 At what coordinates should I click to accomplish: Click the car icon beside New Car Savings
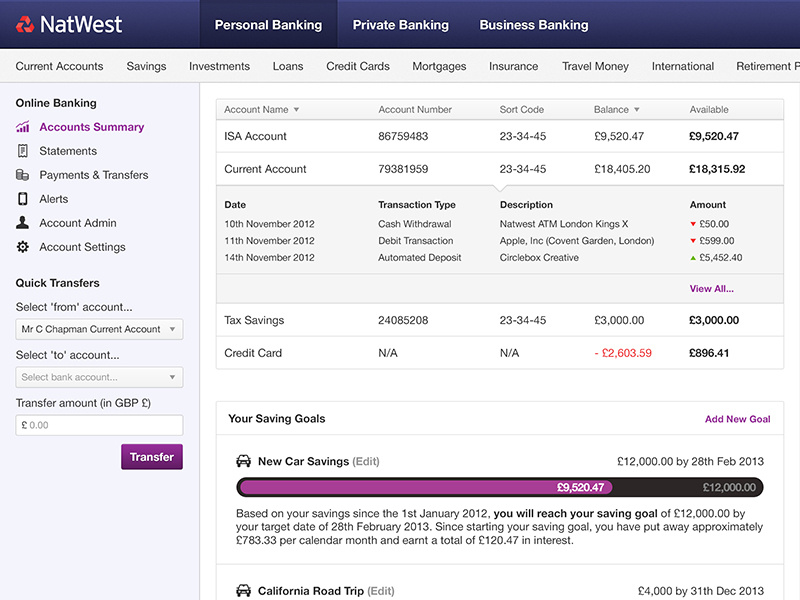[243, 461]
